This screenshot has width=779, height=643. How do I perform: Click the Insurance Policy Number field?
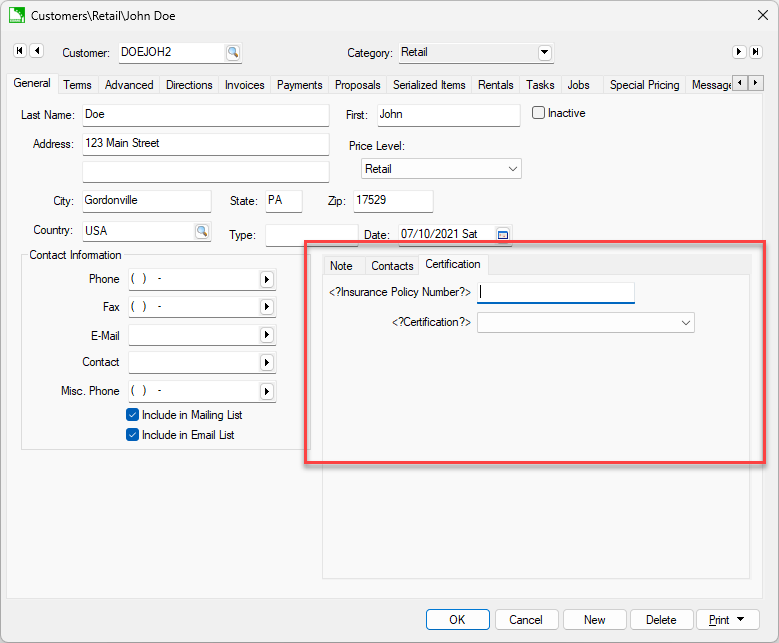(555, 292)
